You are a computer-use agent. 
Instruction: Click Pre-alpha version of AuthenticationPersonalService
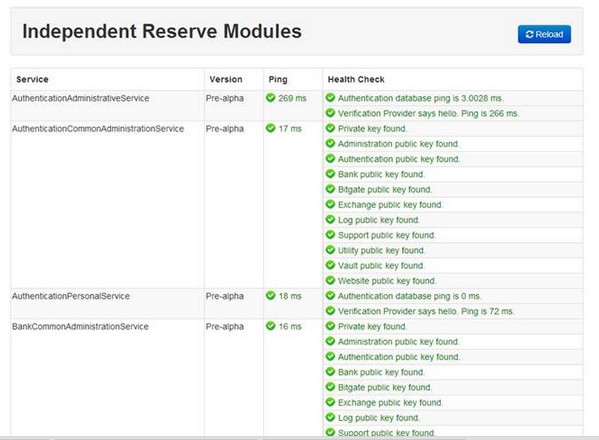pos(225,296)
